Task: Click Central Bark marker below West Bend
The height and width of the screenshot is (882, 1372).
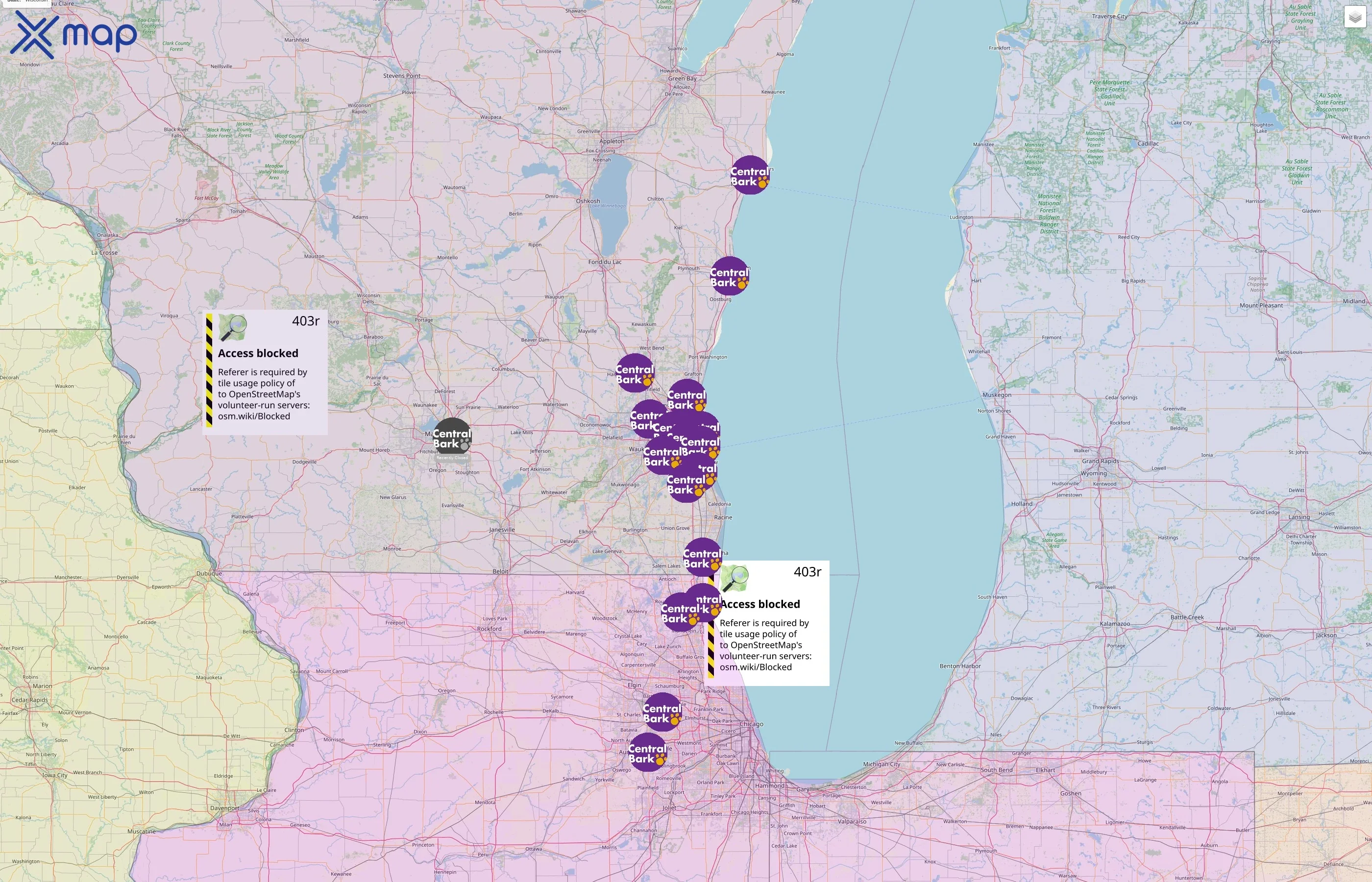Action: (635, 373)
